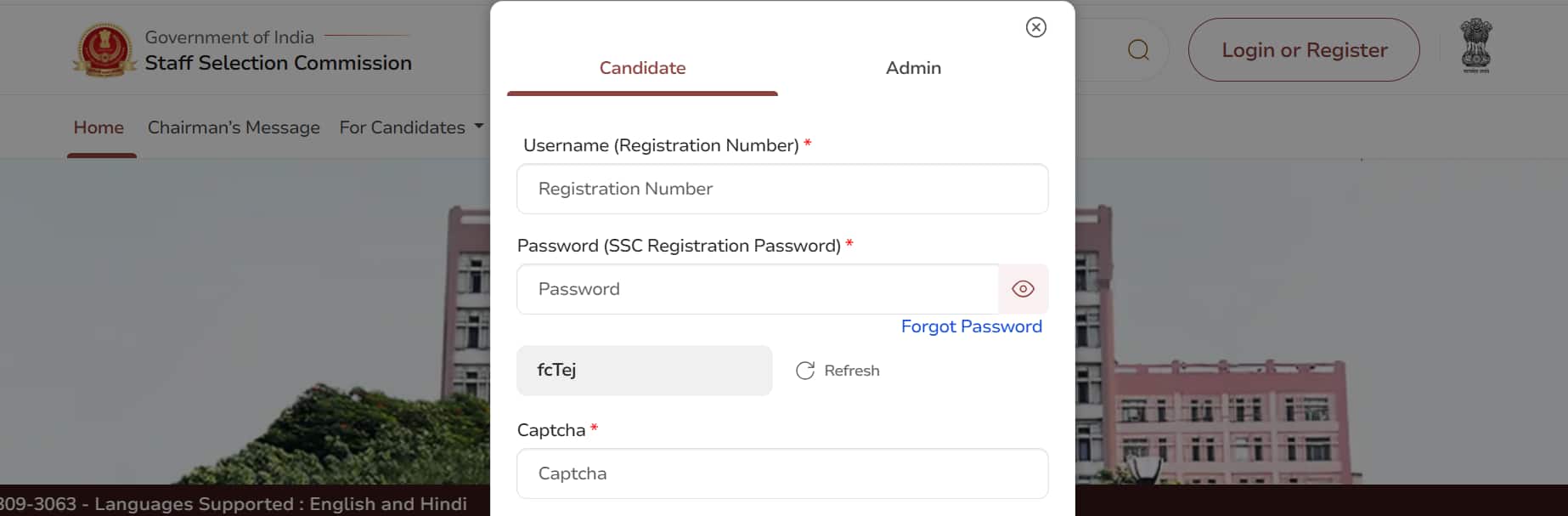Image resolution: width=1568 pixels, height=516 pixels.
Task: Open search with the magnifier icon
Action: [1138, 50]
